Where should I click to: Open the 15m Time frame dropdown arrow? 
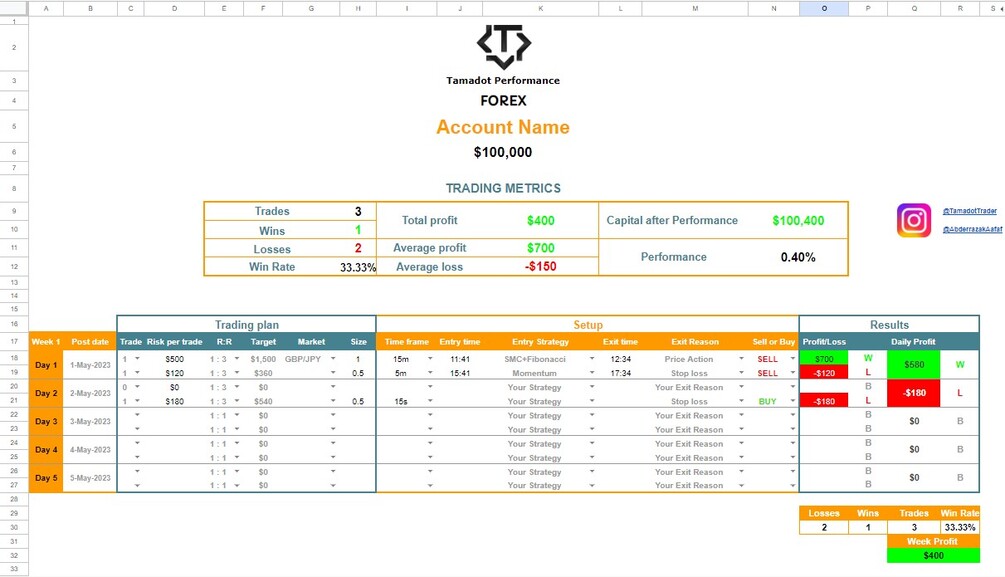click(x=430, y=359)
